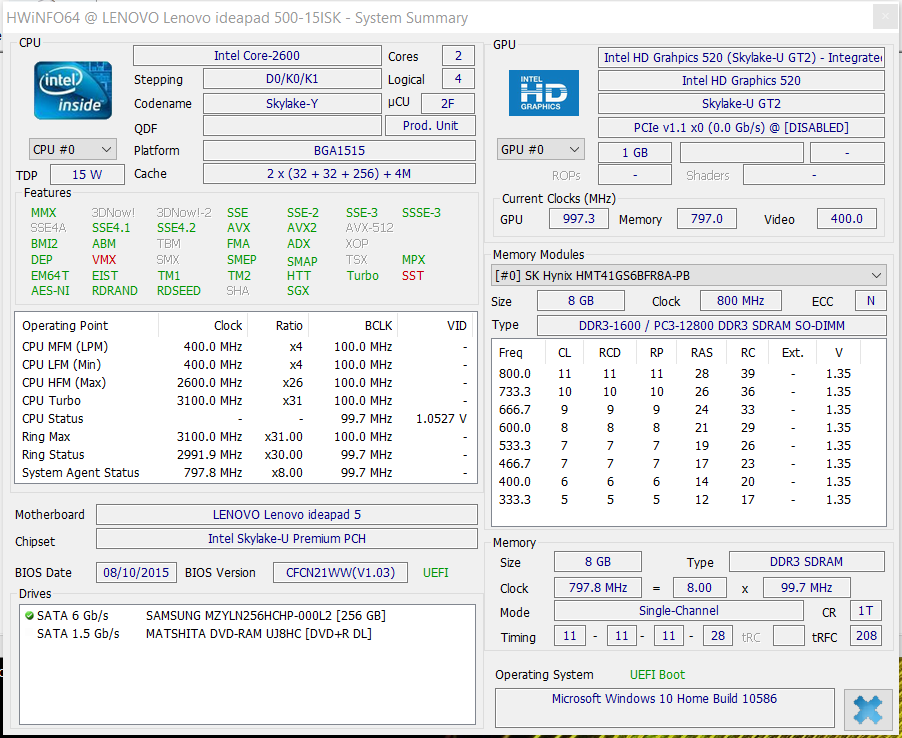Click the DDR3-1600 / PC3-12800 type field
The width and height of the screenshot is (902, 738).
click(712, 326)
